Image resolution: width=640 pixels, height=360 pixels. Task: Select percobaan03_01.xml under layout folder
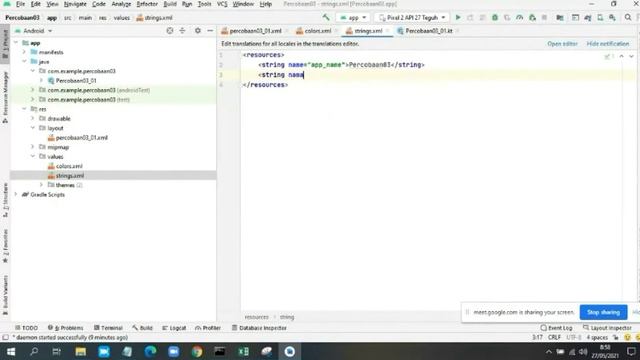(x=82, y=138)
